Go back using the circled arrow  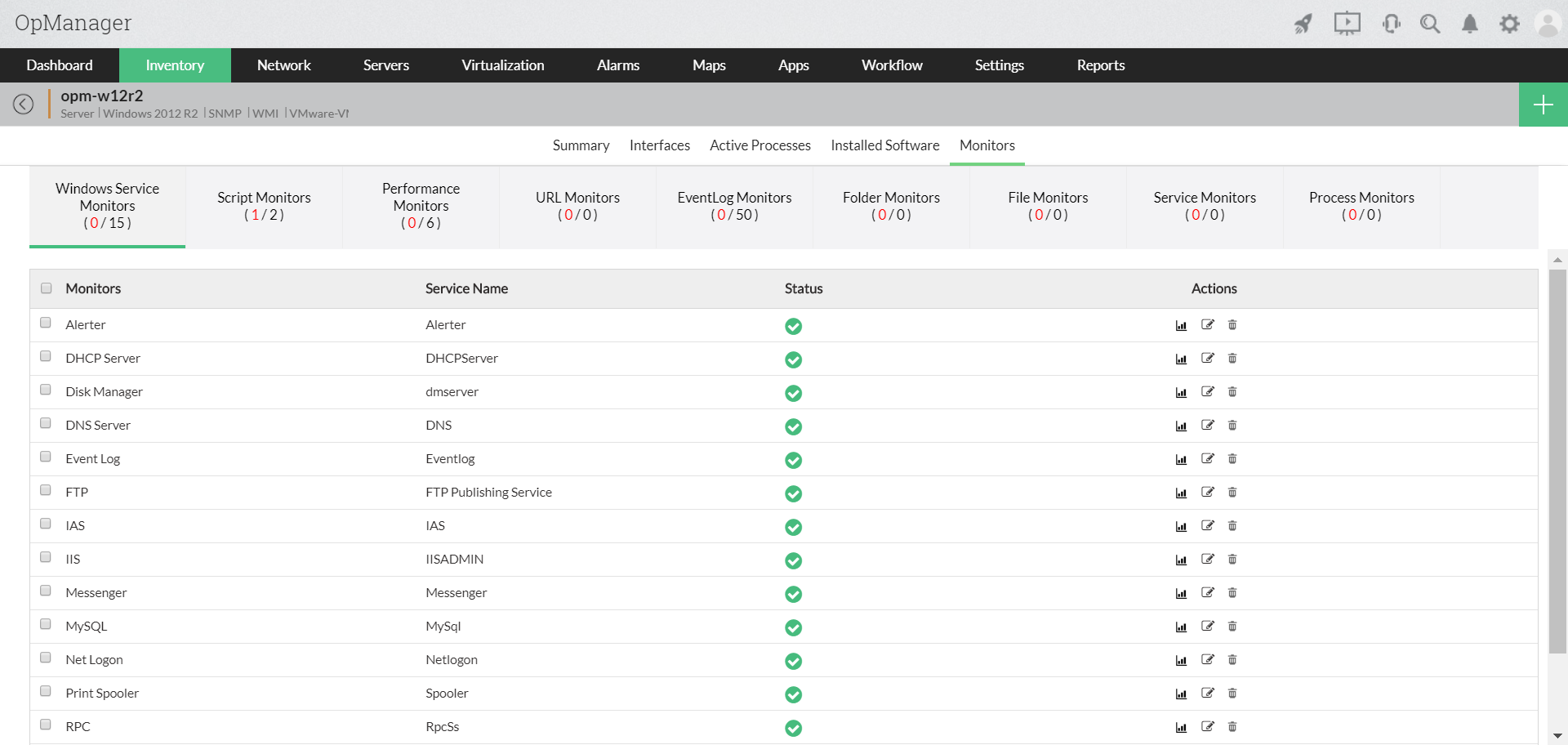click(23, 104)
